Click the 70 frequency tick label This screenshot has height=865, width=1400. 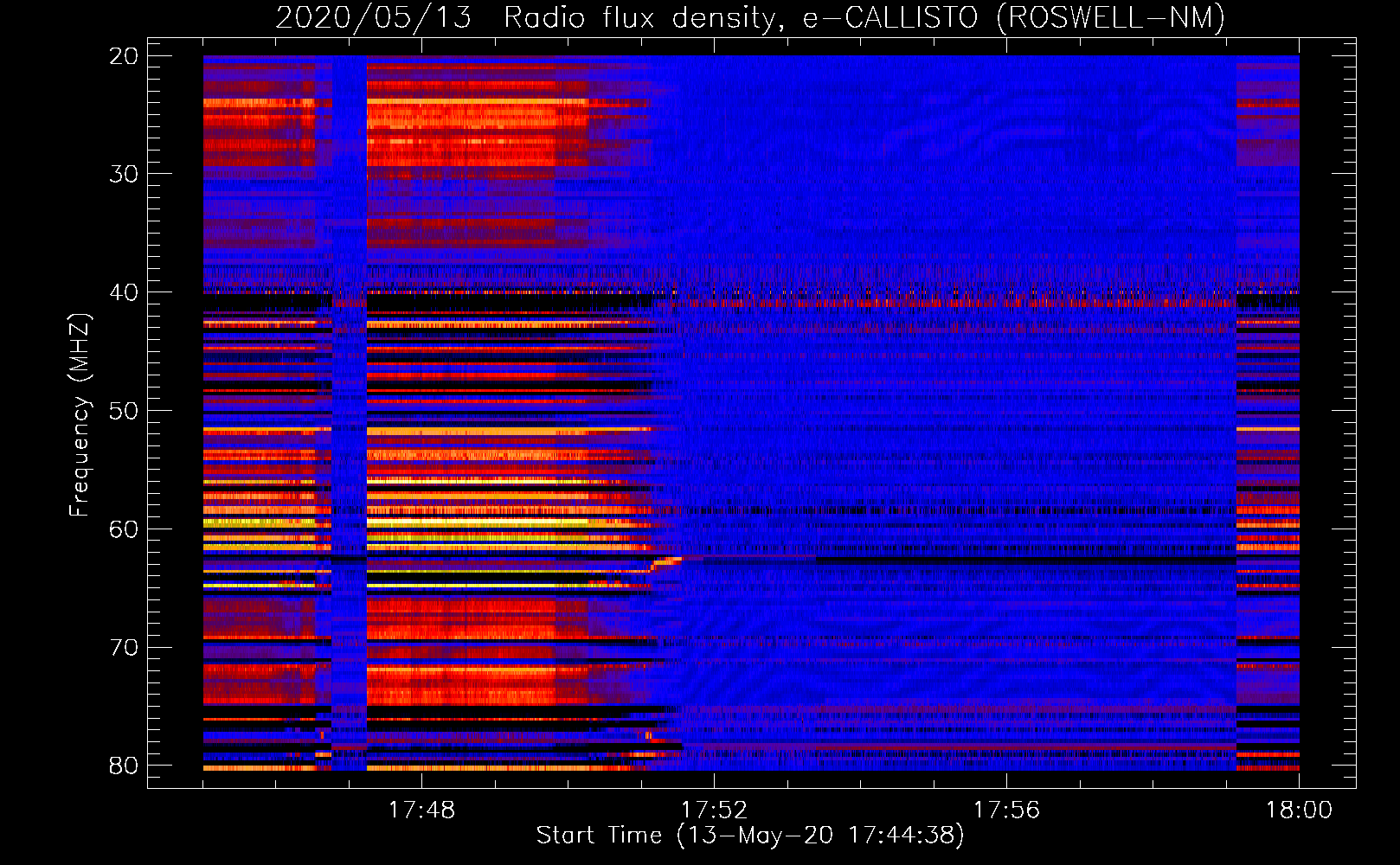click(x=124, y=648)
